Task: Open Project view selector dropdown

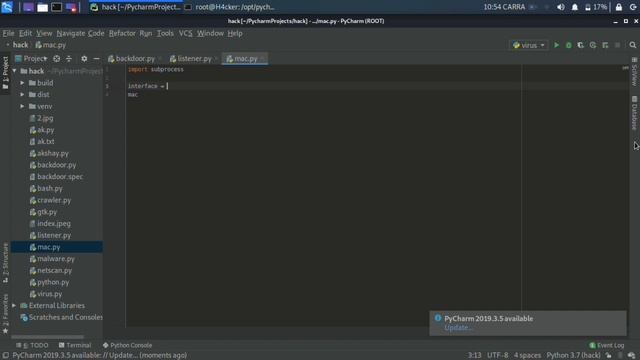Action: pyautogui.click(x=31, y=59)
